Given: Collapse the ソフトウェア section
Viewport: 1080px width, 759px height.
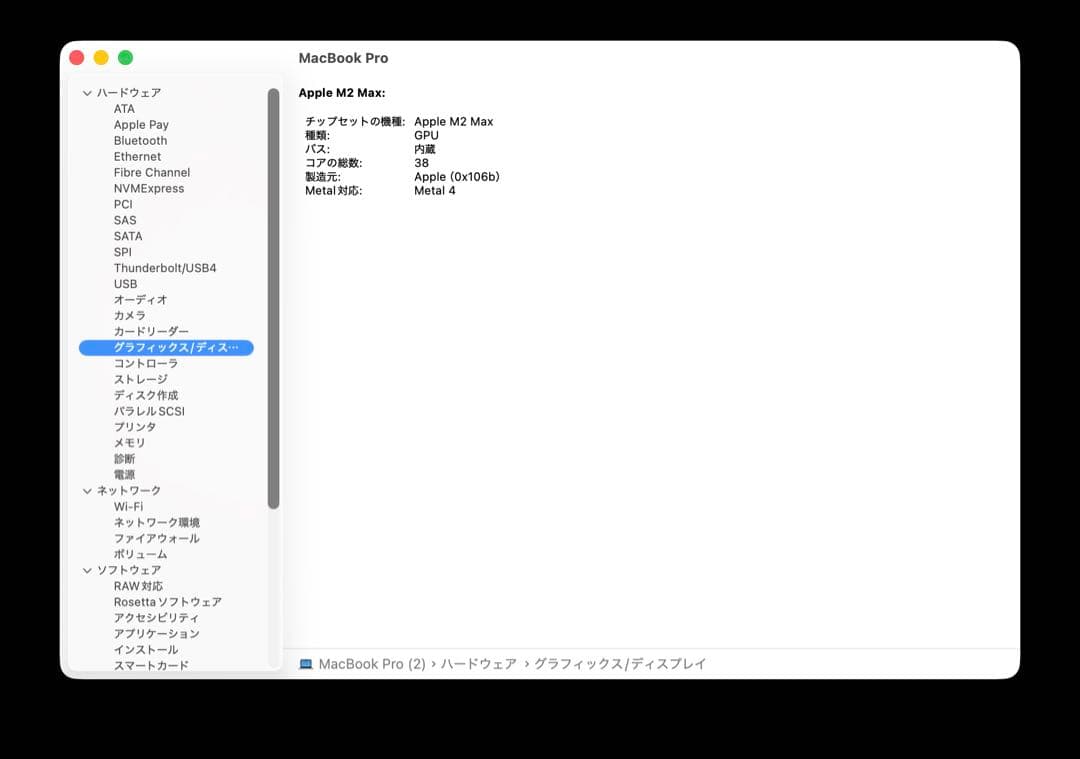Looking at the screenshot, I should pyautogui.click(x=88, y=569).
